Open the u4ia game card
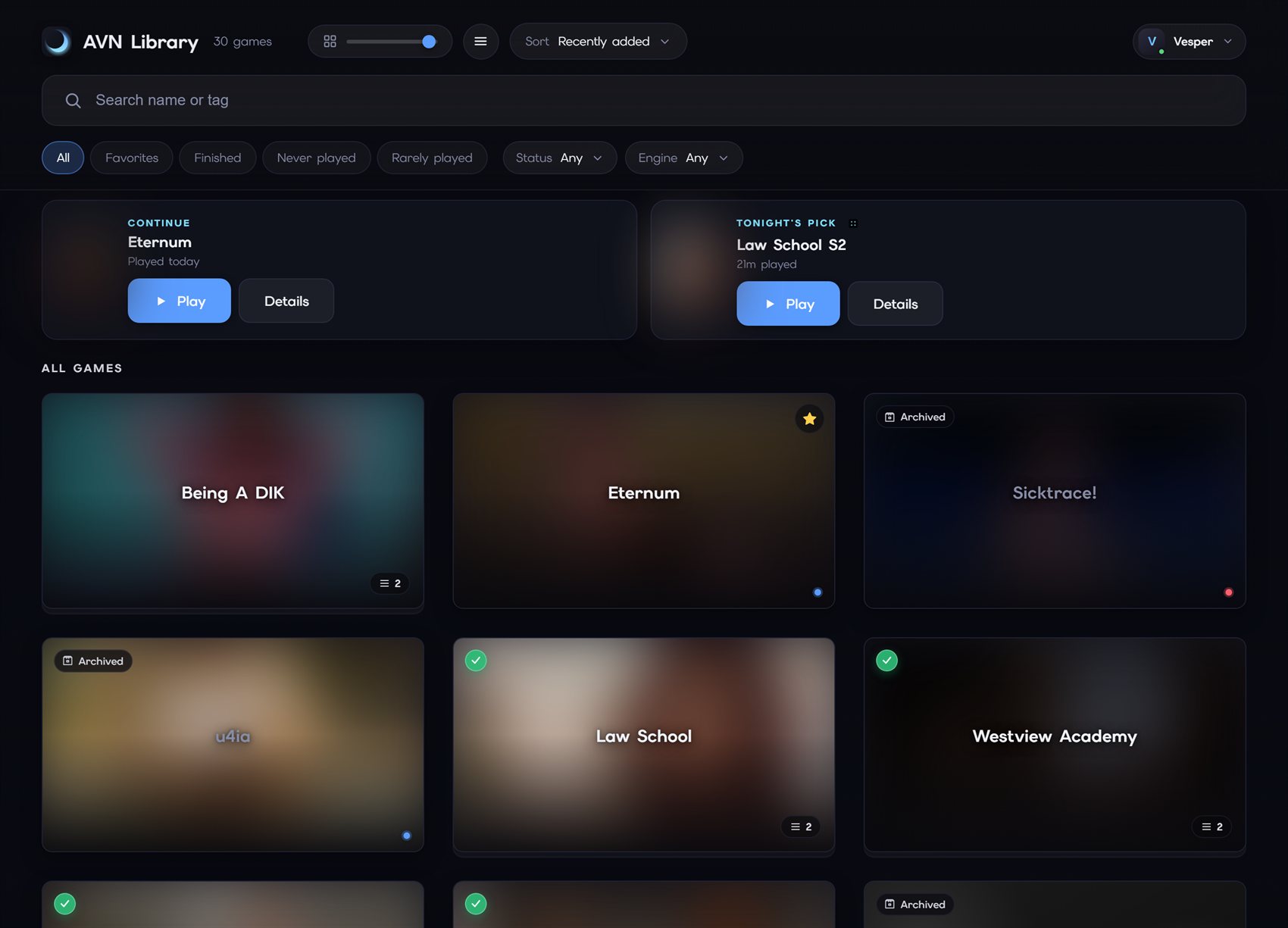The width and height of the screenshot is (1288, 928). tap(233, 745)
